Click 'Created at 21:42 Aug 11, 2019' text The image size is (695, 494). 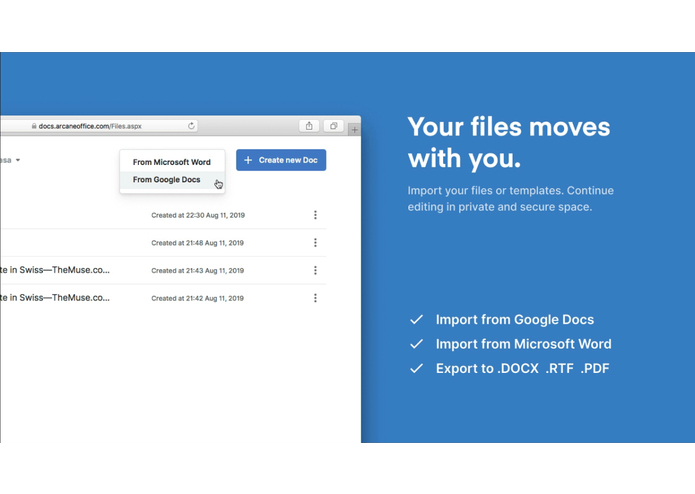pos(198,298)
